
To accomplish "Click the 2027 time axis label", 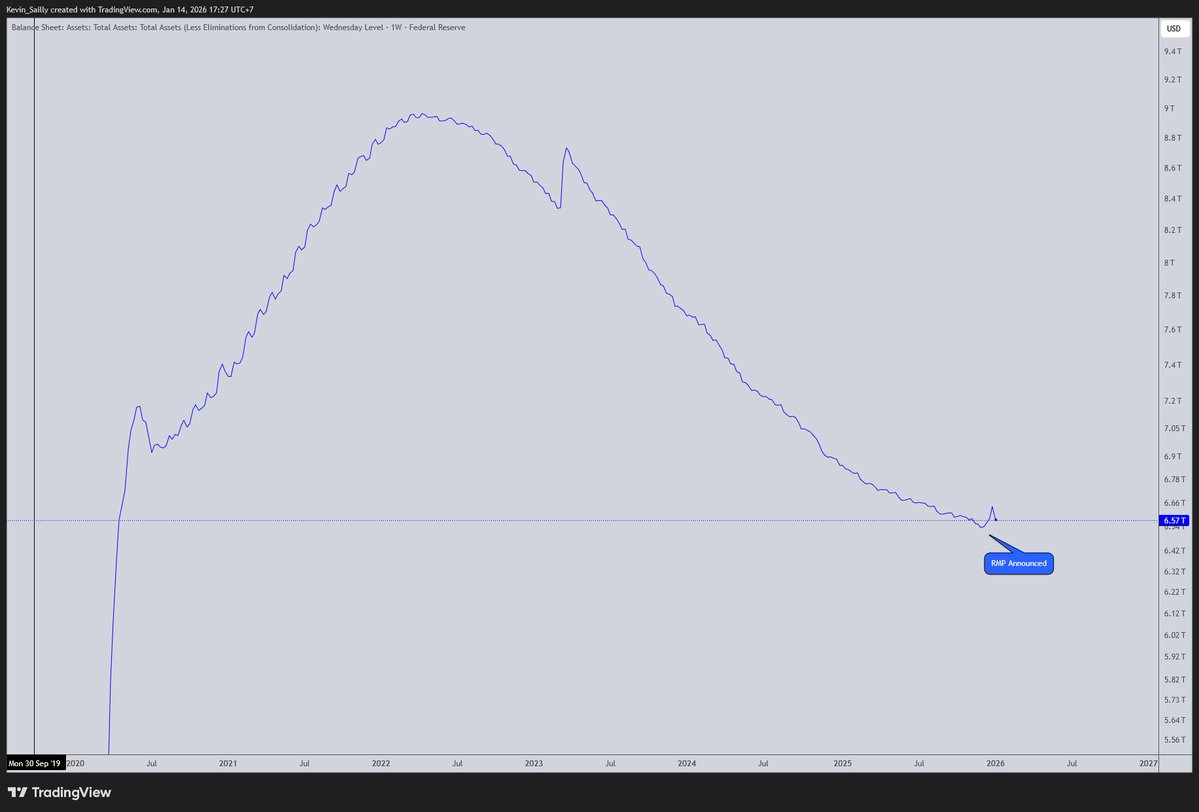I will coord(1148,763).
